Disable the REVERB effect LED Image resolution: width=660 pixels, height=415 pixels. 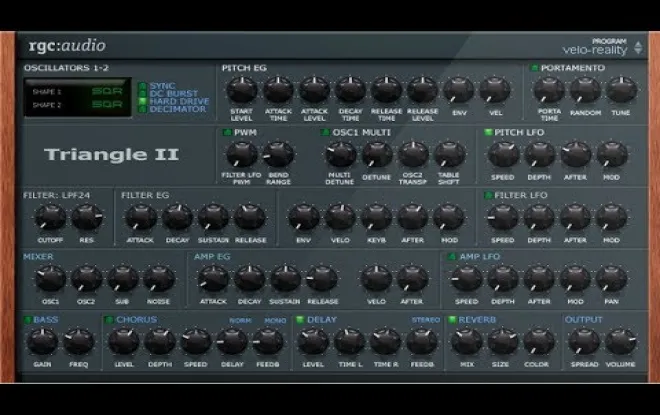point(452,320)
